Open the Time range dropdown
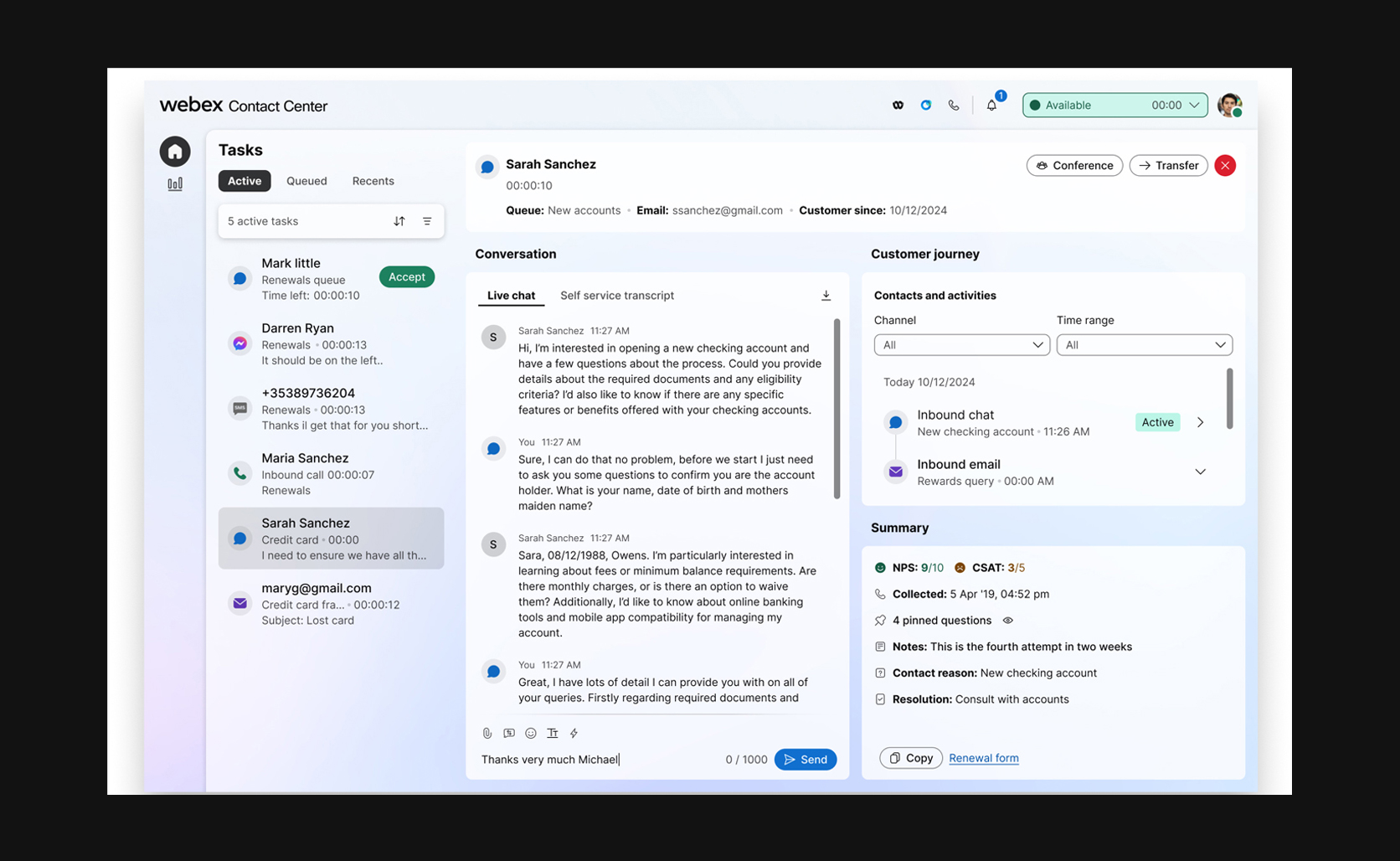1400x861 pixels. coord(1144,345)
